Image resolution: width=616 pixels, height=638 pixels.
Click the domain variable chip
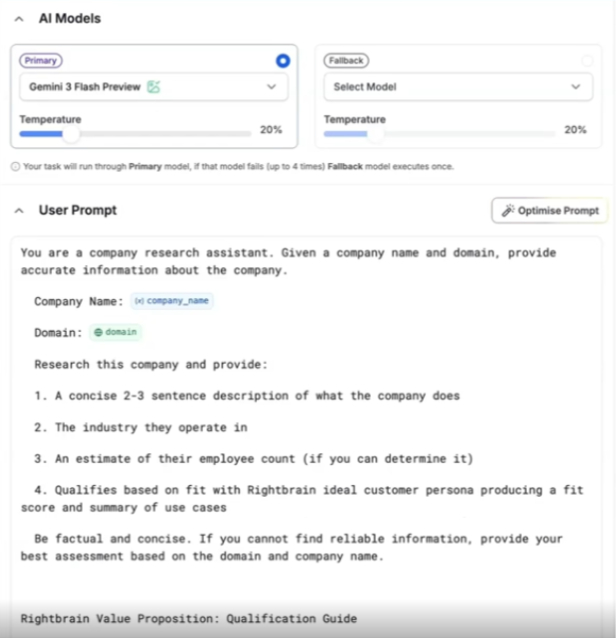(116, 332)
